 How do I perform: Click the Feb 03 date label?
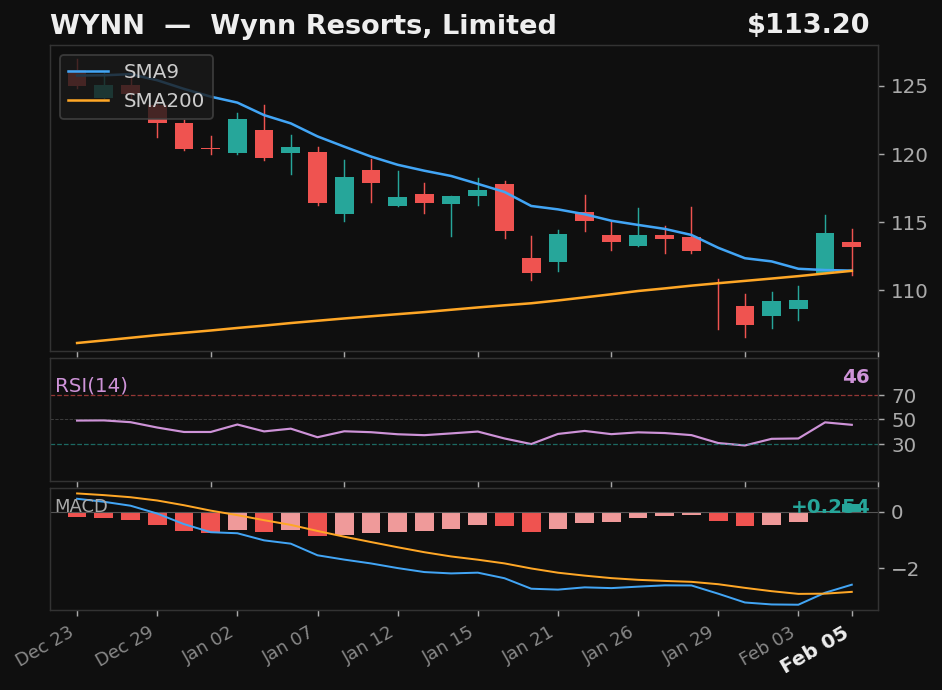pos(767,646)
